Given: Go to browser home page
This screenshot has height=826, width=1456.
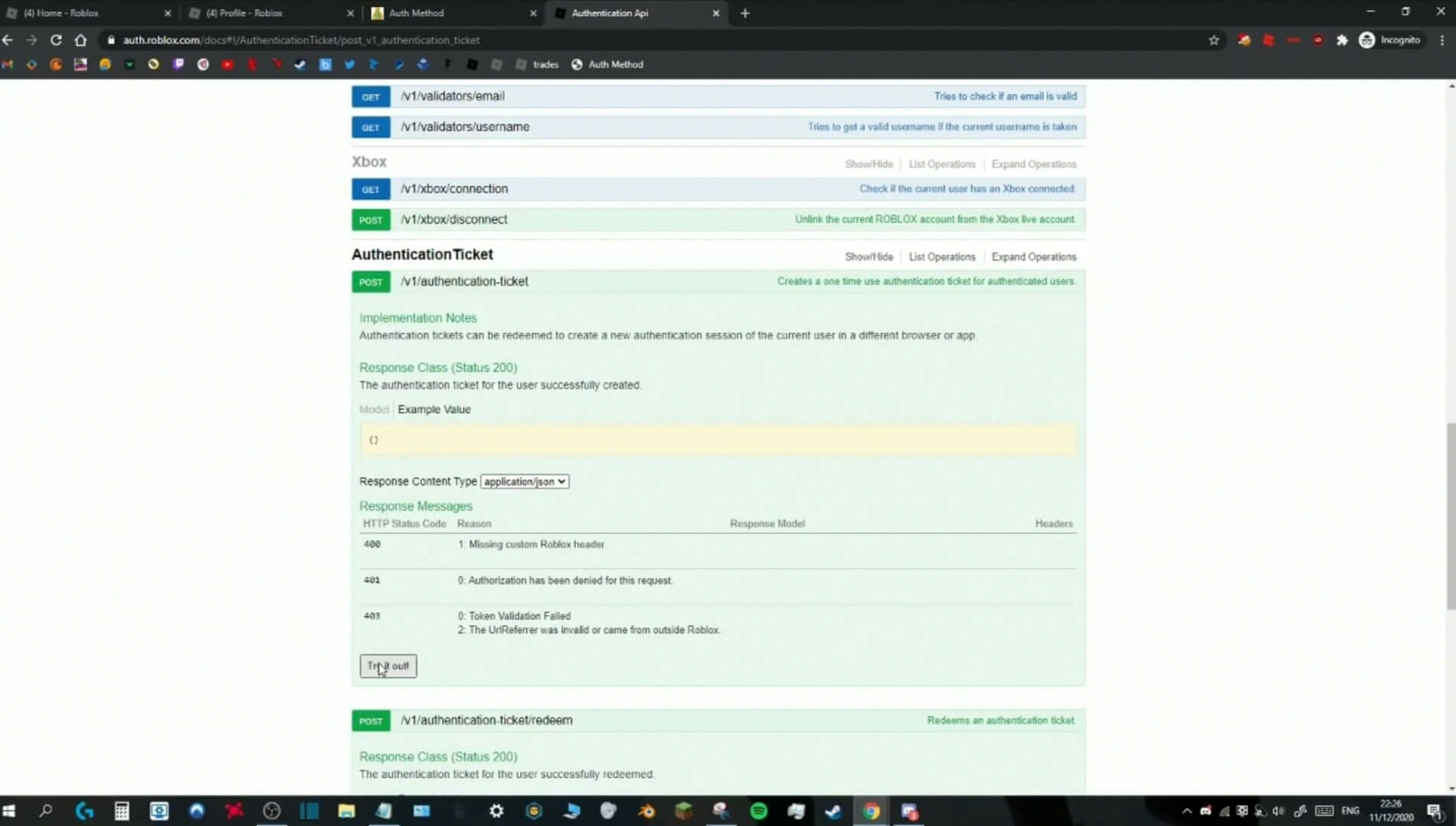Looking at the screenshot, I should pos(80,40).
